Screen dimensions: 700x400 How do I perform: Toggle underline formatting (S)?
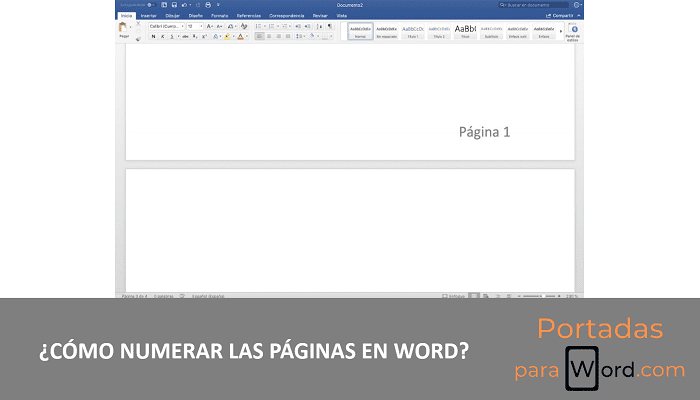pos(171,36)
